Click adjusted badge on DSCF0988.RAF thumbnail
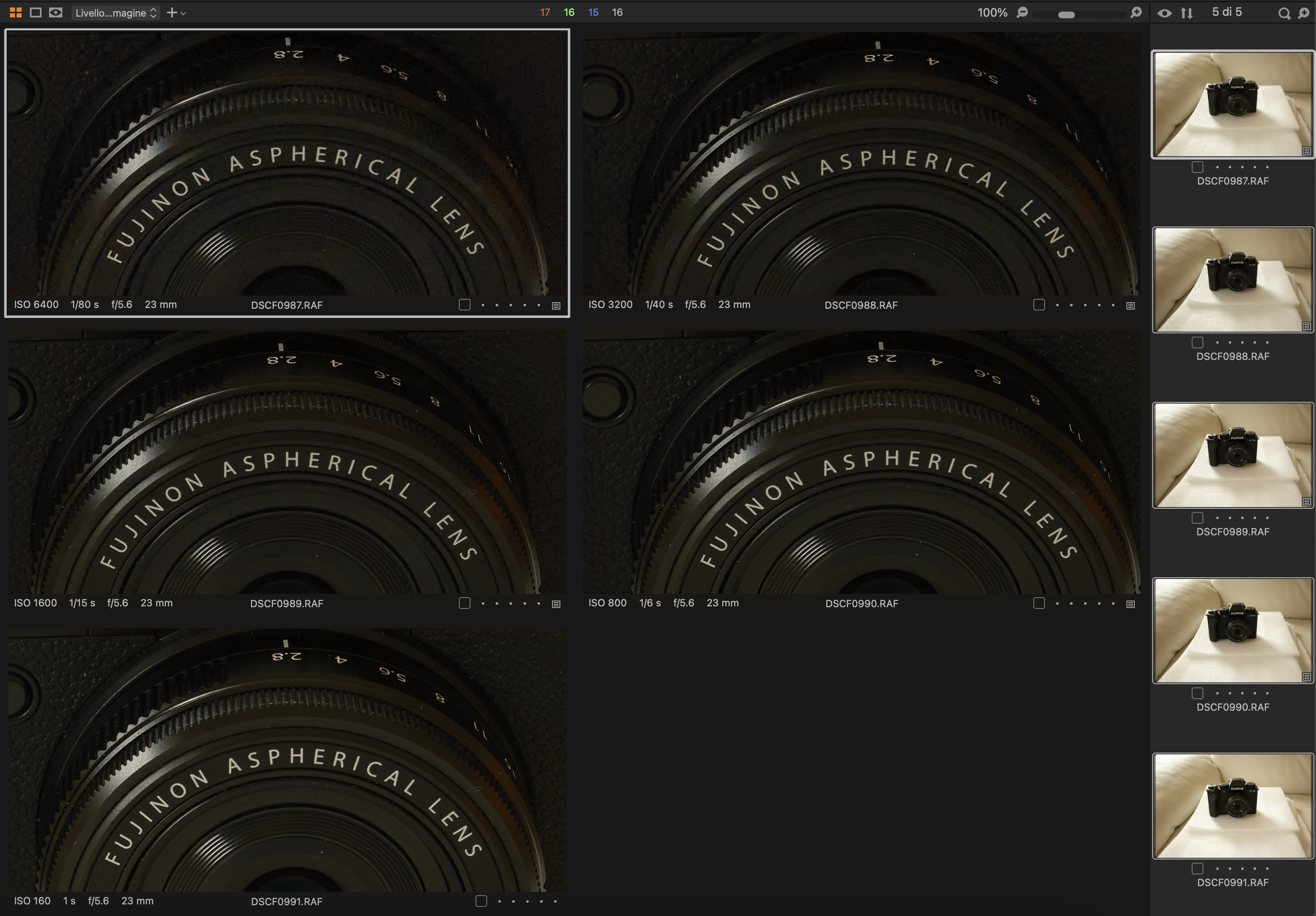 (x=1306, y=326)
